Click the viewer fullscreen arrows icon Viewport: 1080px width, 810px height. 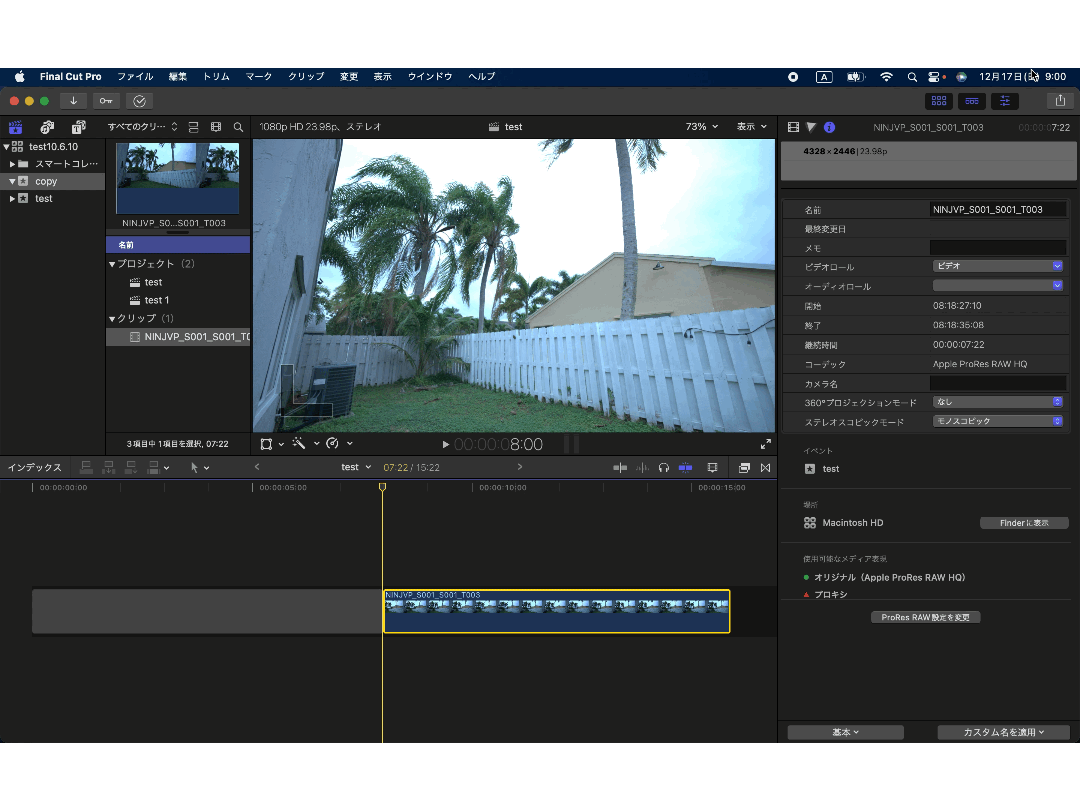coord(766,444)
